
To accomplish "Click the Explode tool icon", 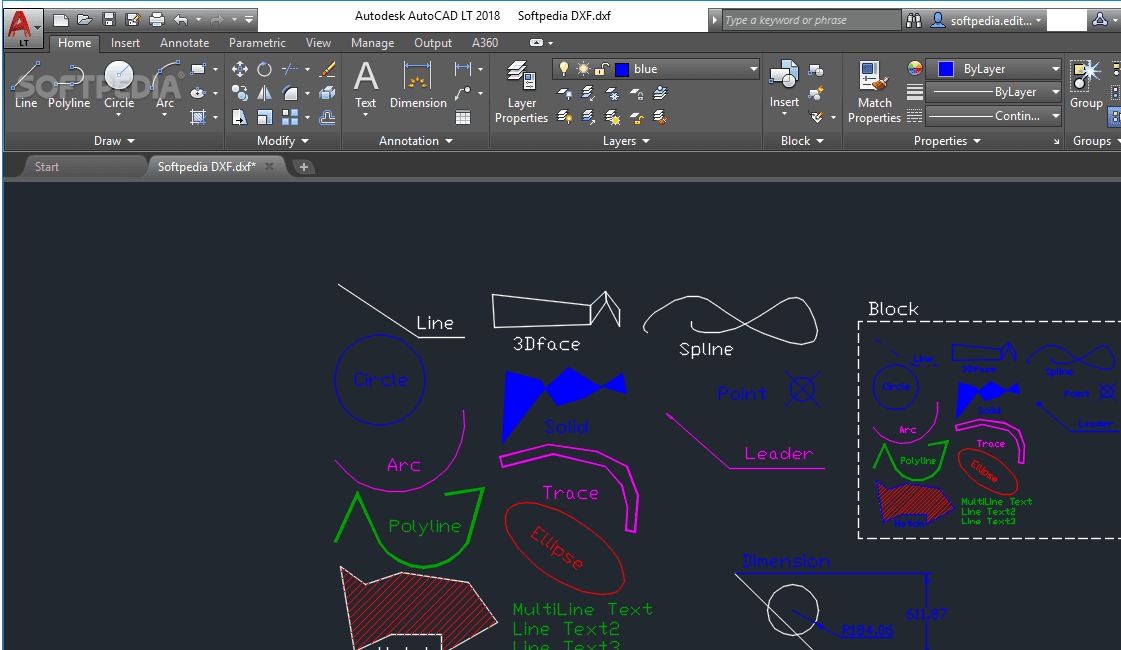I will [x=327, y=93].
